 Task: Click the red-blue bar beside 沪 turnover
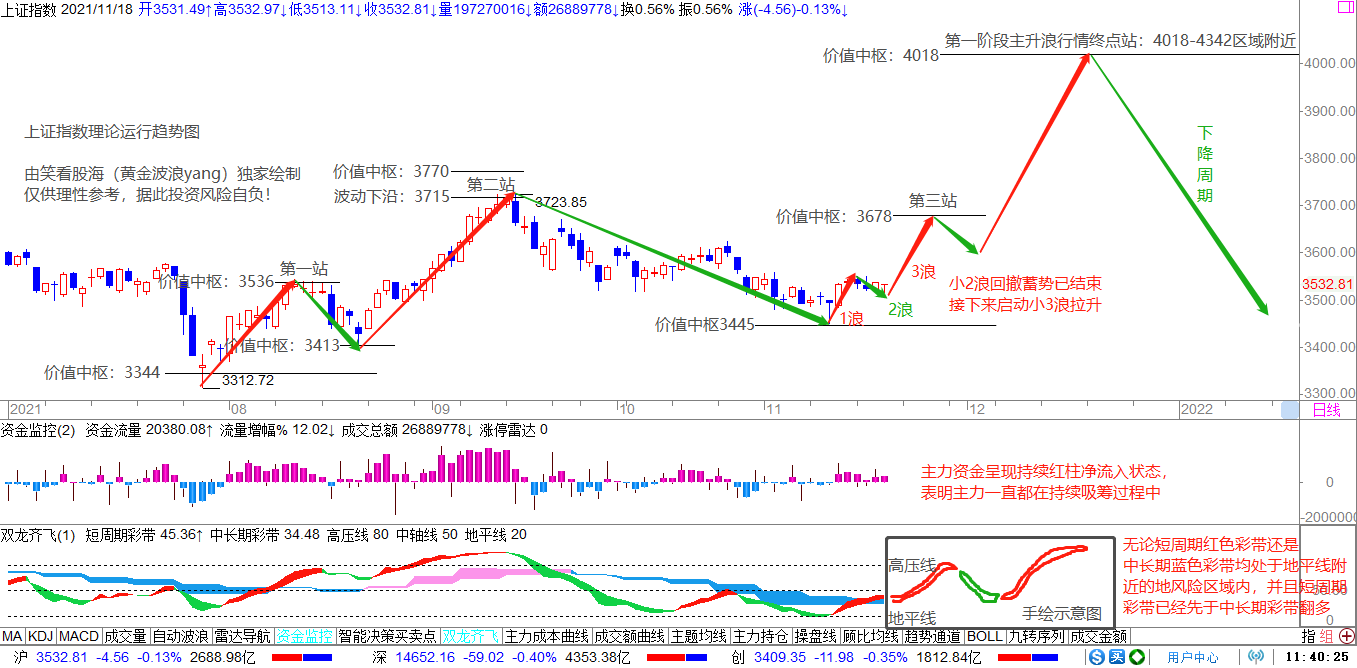click(303, 657)
